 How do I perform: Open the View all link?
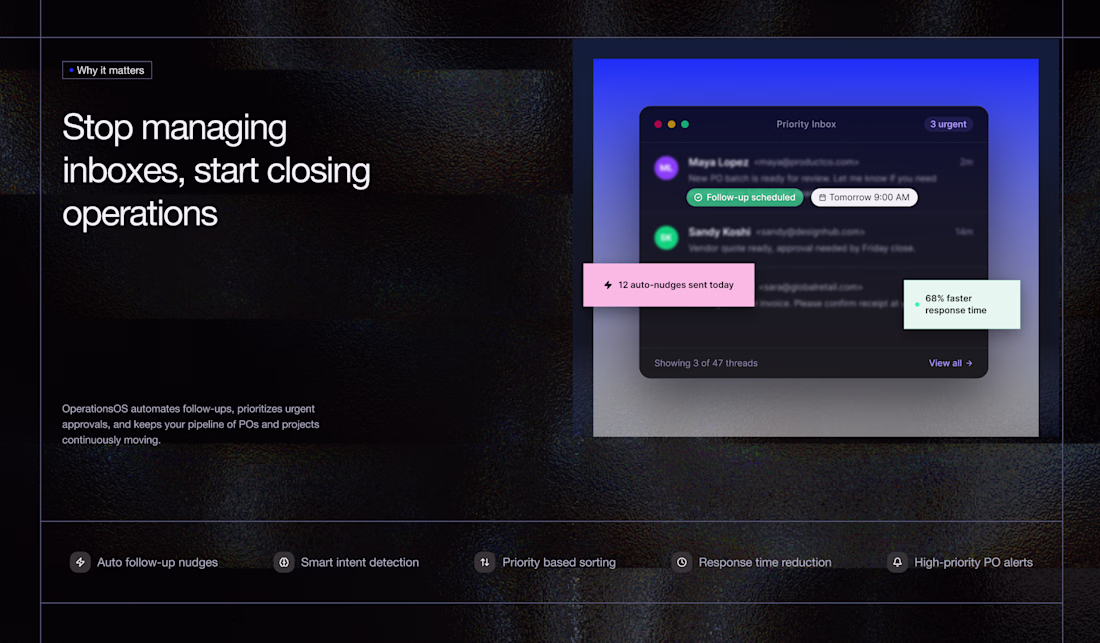[951, 363]
